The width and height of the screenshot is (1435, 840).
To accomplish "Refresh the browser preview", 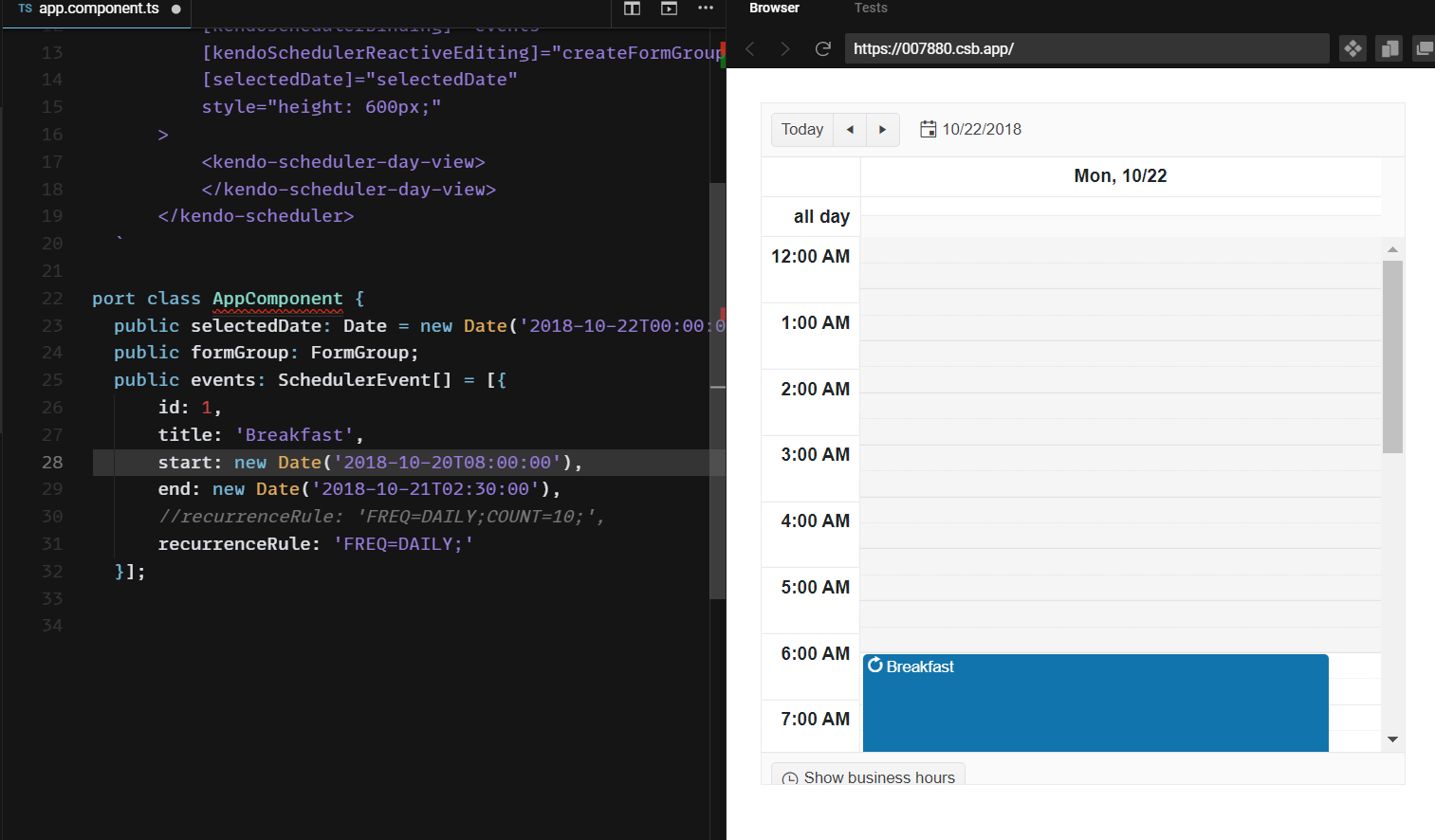I will [x=822, y=49].
